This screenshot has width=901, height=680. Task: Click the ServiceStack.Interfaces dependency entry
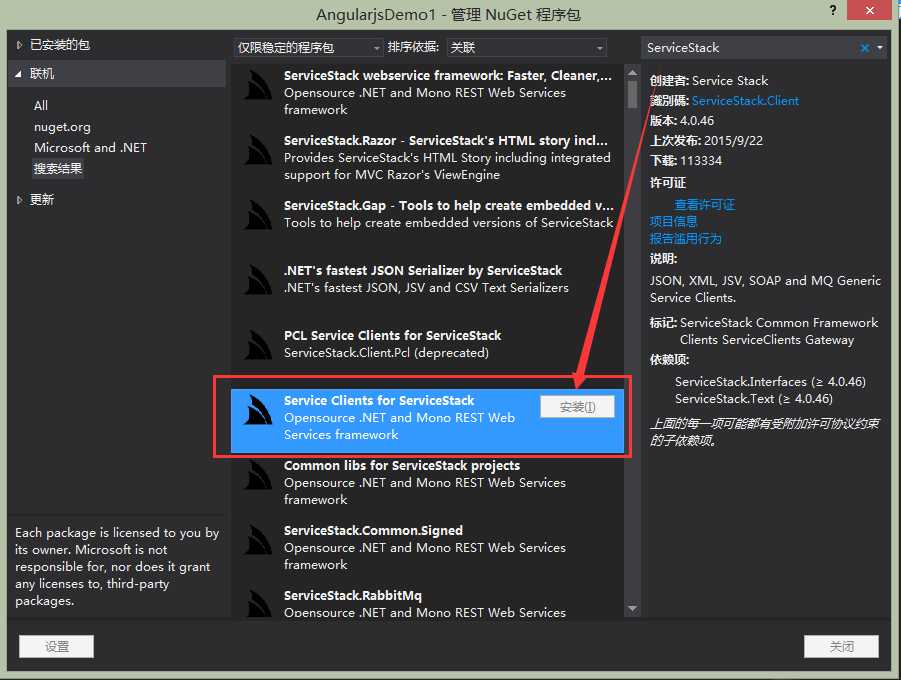[x=770, y=382]
